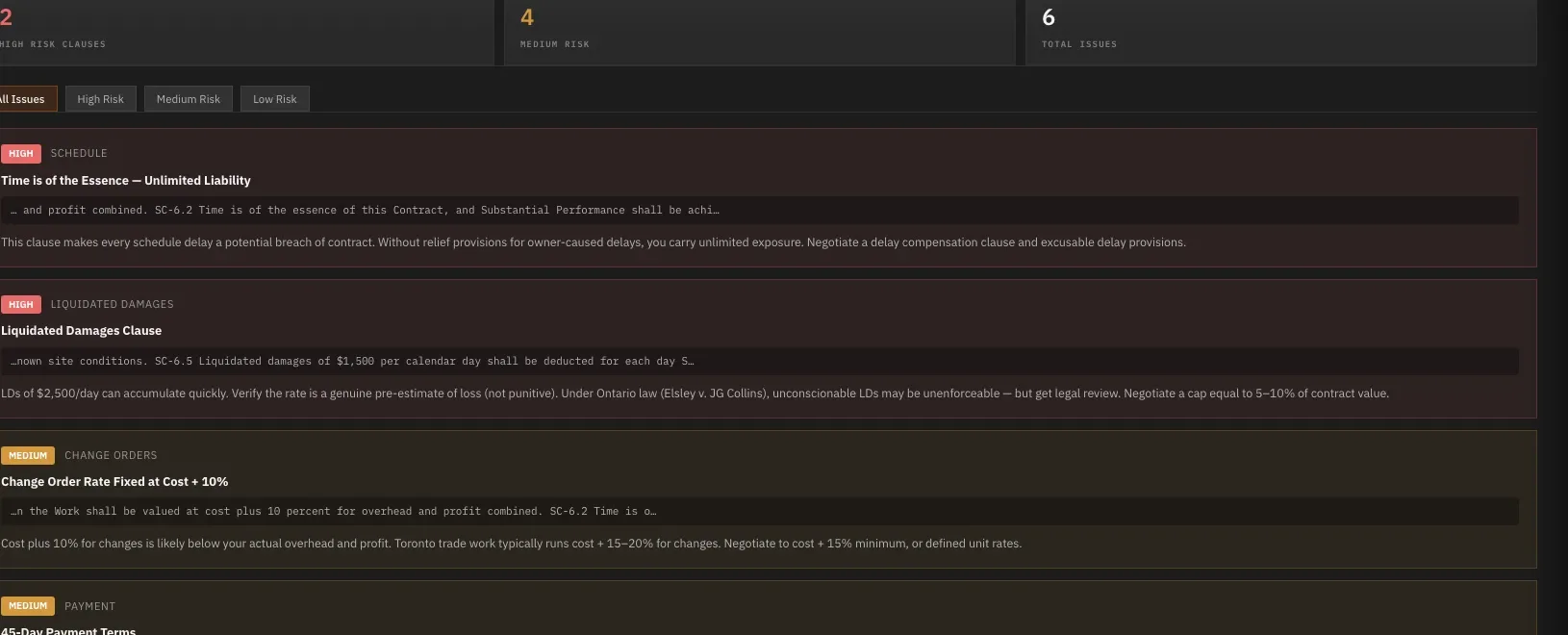Image resolution: width=1568 pixels, height=635 pixels.
Task: Click the HIGH badge on Liquidated Damages
Action: tap(21, 304)
